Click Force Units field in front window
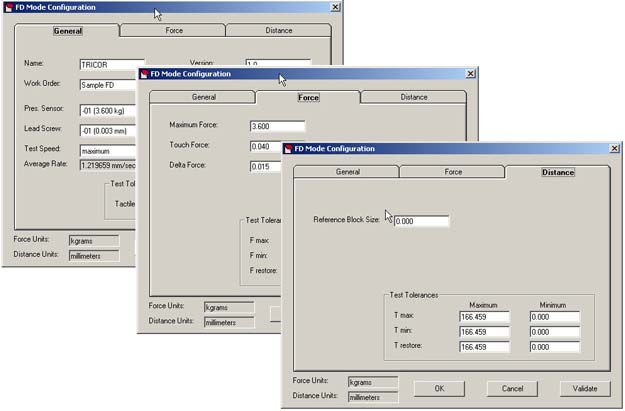625x411 pixels. click(x=373, y=382)
